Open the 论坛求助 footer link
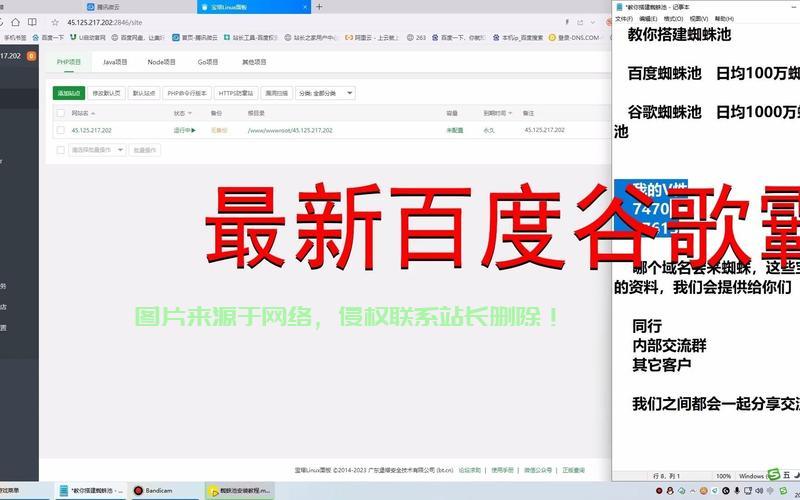Viewport: 800px width, 500px height. pos(469,470)
